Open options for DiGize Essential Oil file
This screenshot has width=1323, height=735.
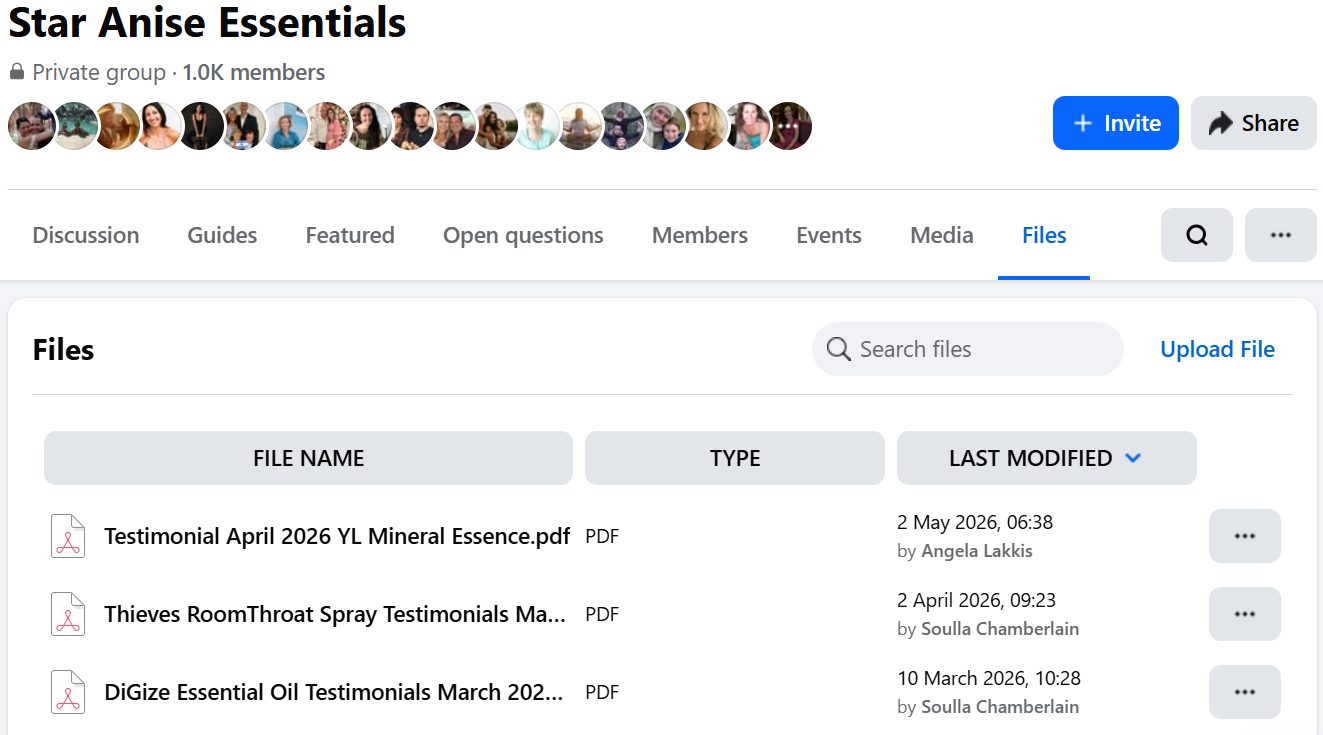[1244, 692]
